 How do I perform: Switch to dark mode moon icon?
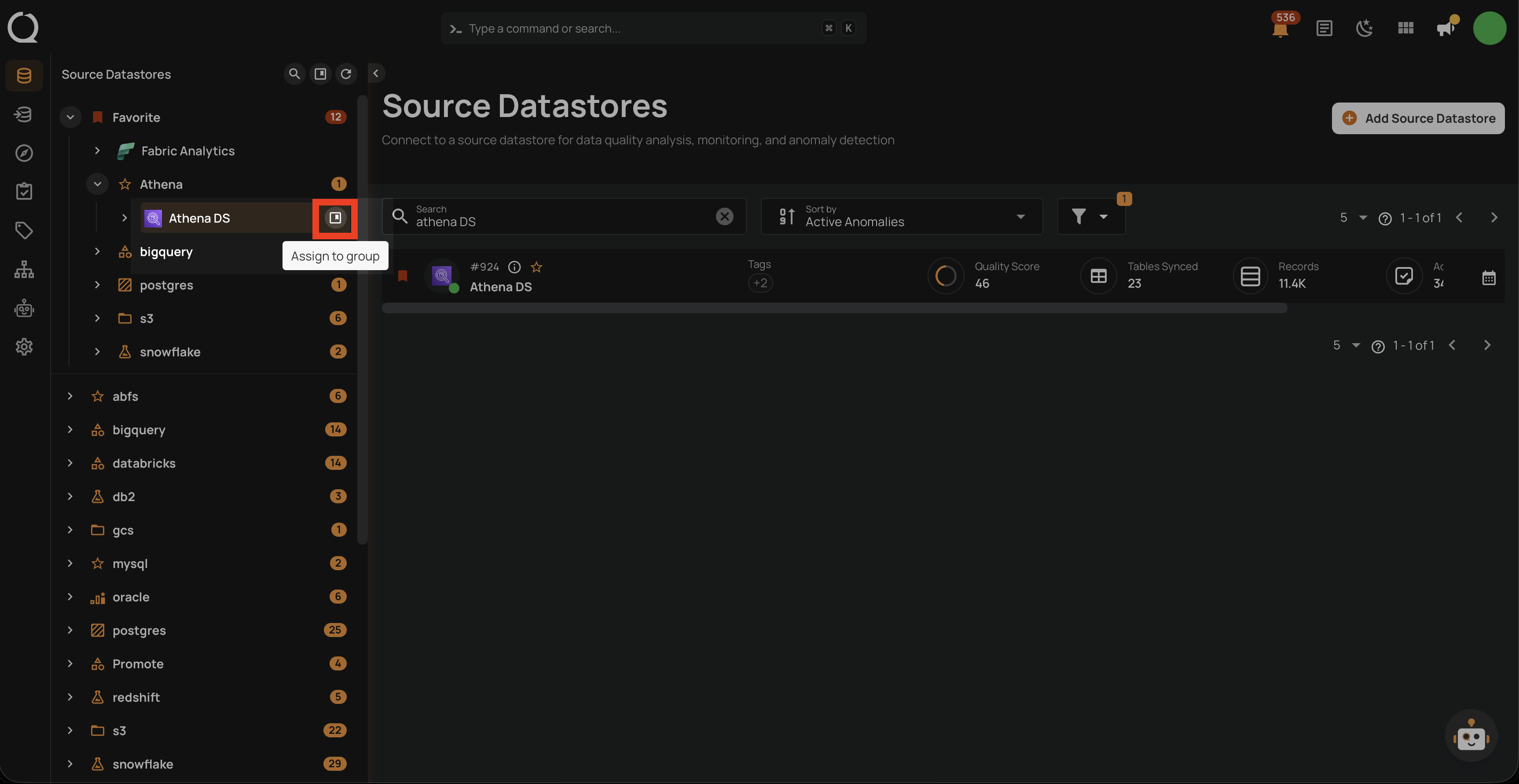coord(1365,28)
